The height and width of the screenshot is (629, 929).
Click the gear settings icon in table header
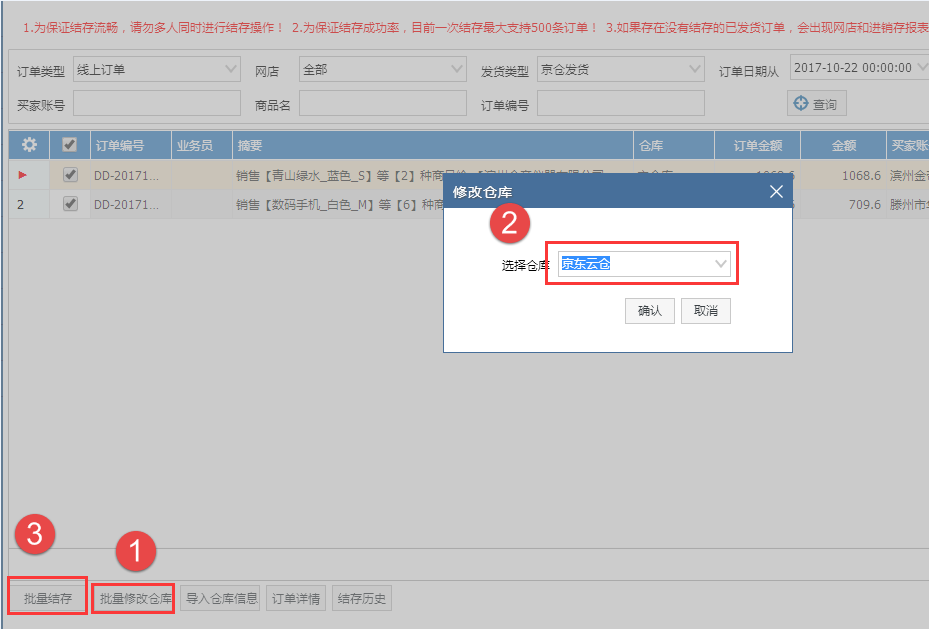[29, 145]
